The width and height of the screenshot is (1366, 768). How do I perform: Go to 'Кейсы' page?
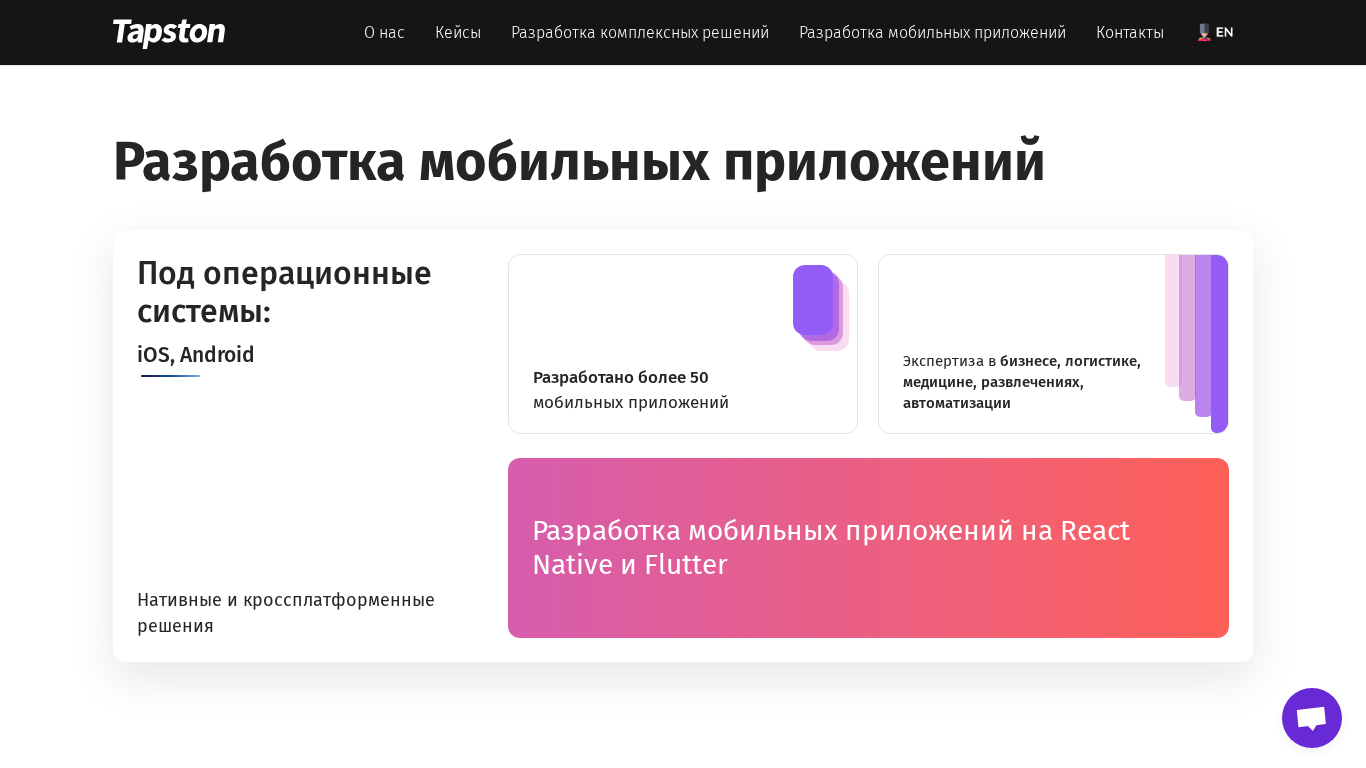(458, 33)
